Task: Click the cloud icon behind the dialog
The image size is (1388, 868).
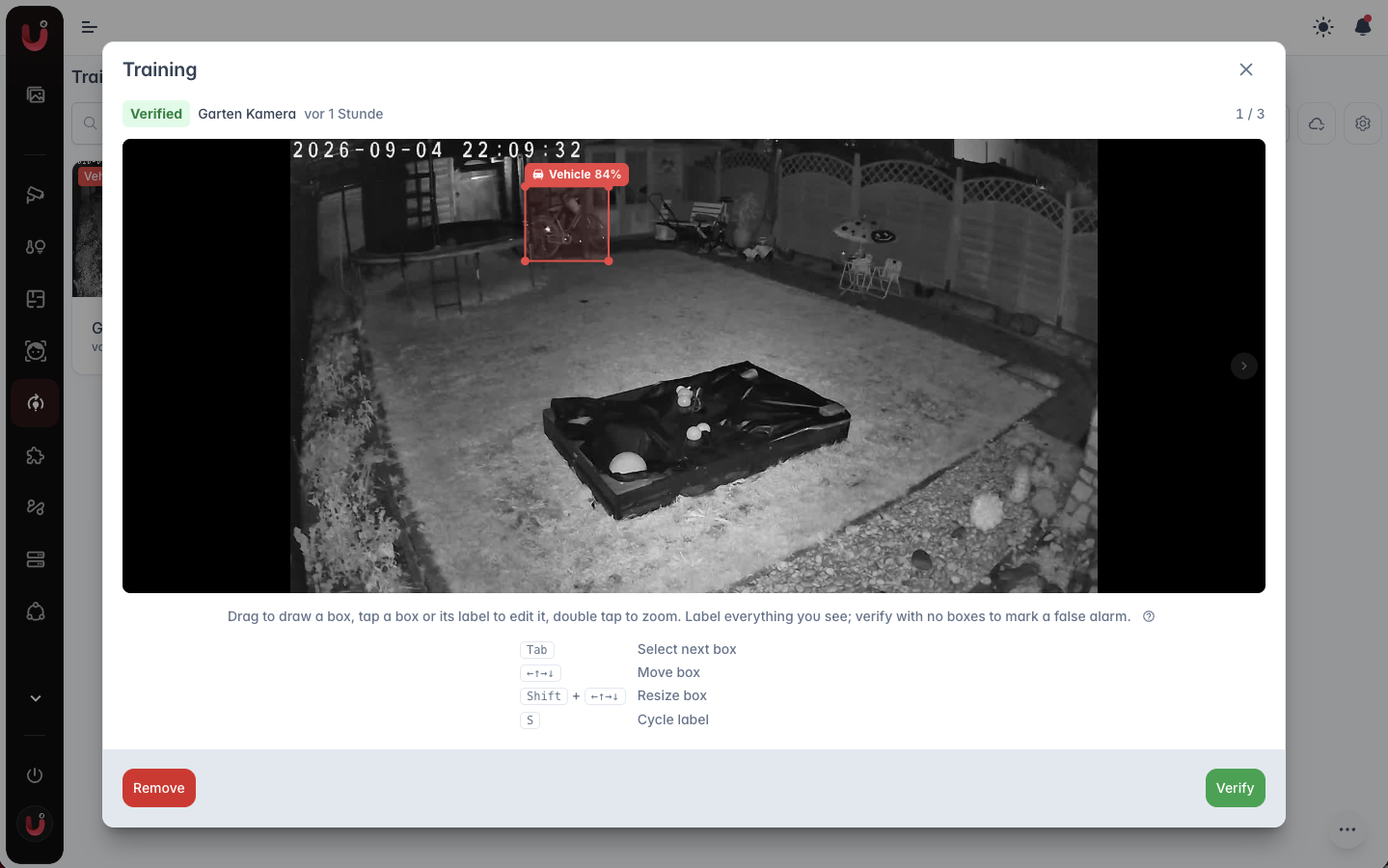Action: (1317, 123)
